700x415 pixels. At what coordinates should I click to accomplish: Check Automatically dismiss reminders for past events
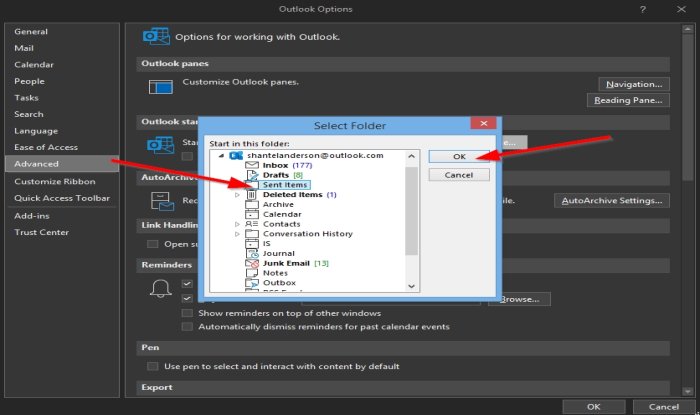click(187, 327)
